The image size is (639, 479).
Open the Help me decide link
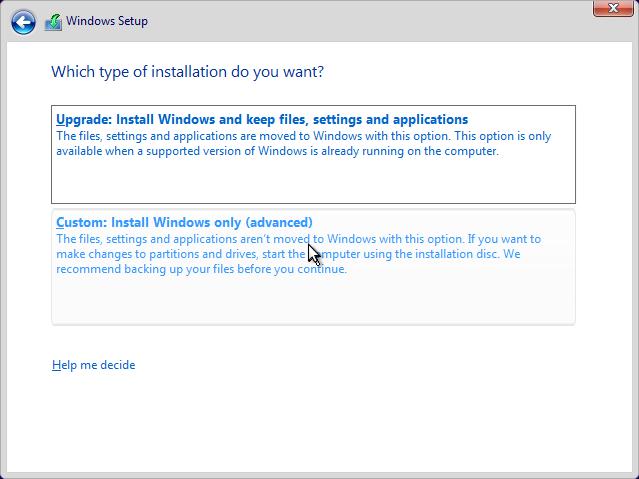click(x=93, y=365)
